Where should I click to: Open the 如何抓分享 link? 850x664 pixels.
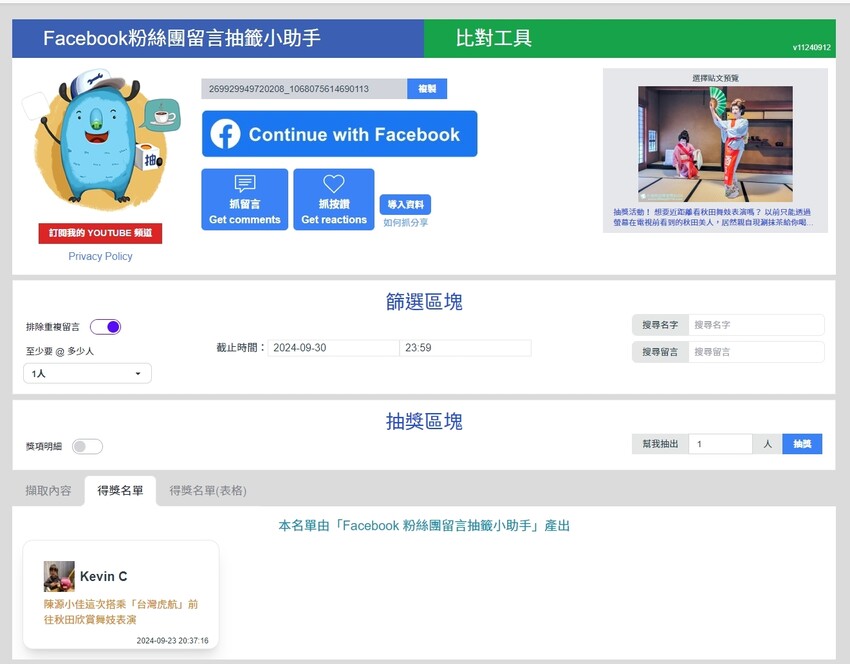coord(405,223)
